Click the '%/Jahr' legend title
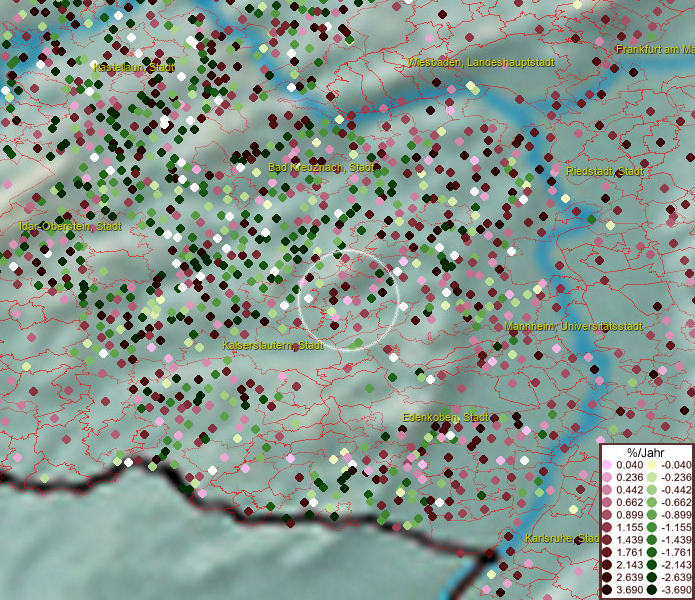Image resolution: width=695 pixels, height=600 pixels. click(x=646, y=452)
